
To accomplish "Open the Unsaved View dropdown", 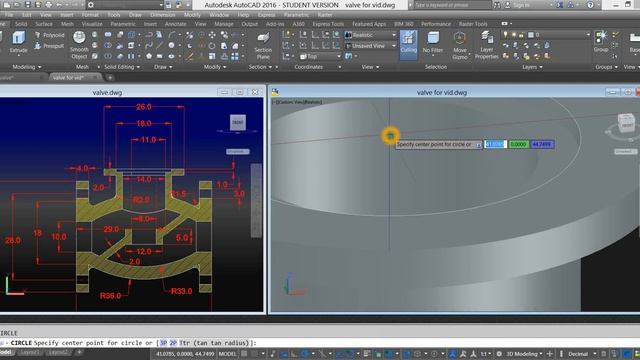I will pos(371,46).
